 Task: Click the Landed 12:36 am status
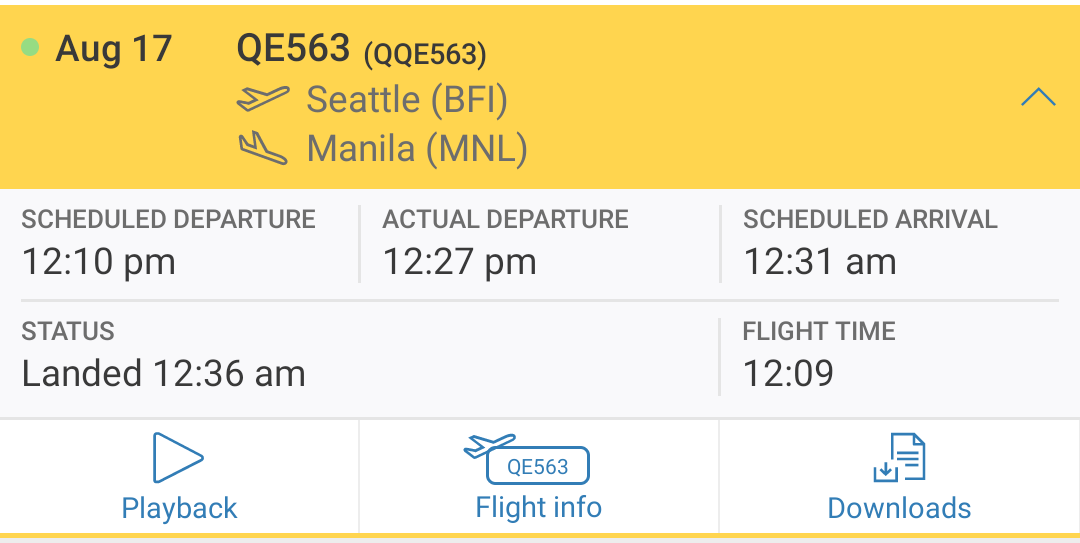point(163,373)
